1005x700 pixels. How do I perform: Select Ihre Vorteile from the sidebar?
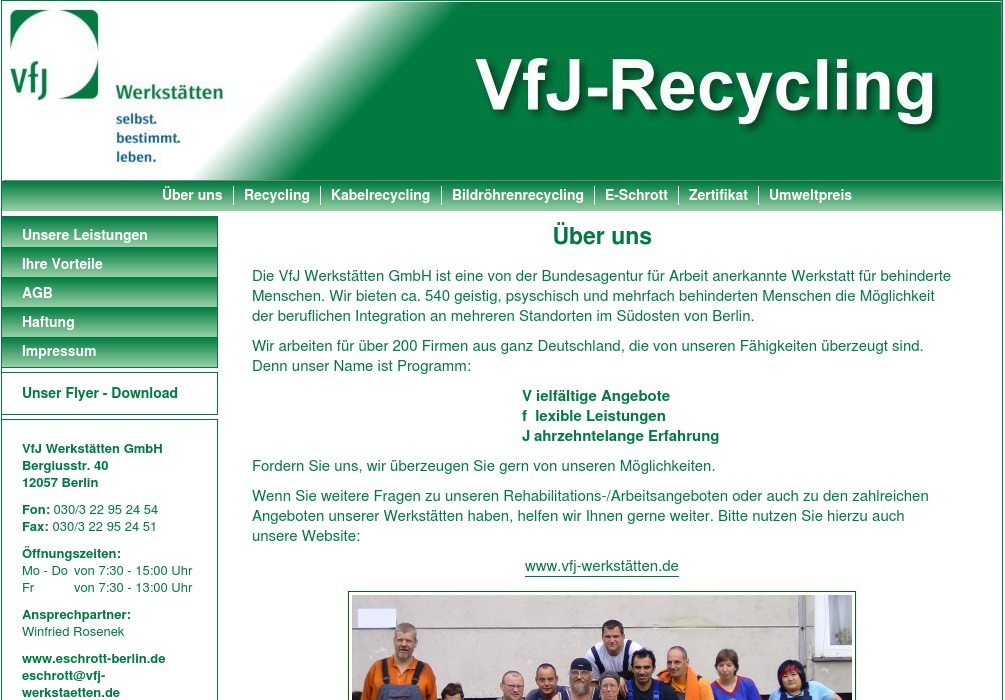coord(62,263)
